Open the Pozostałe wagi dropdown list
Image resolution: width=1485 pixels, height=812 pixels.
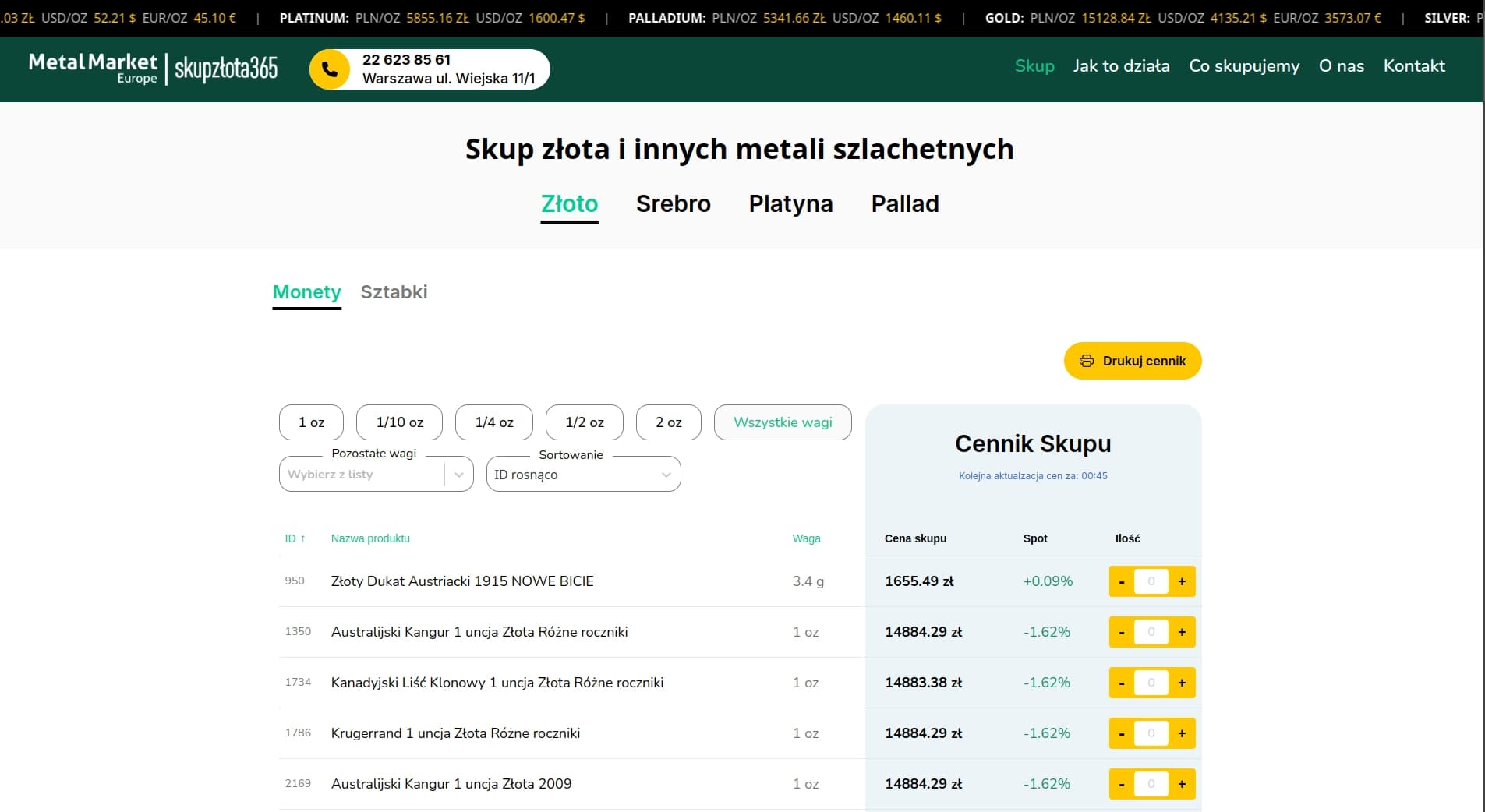coord(376,474)
